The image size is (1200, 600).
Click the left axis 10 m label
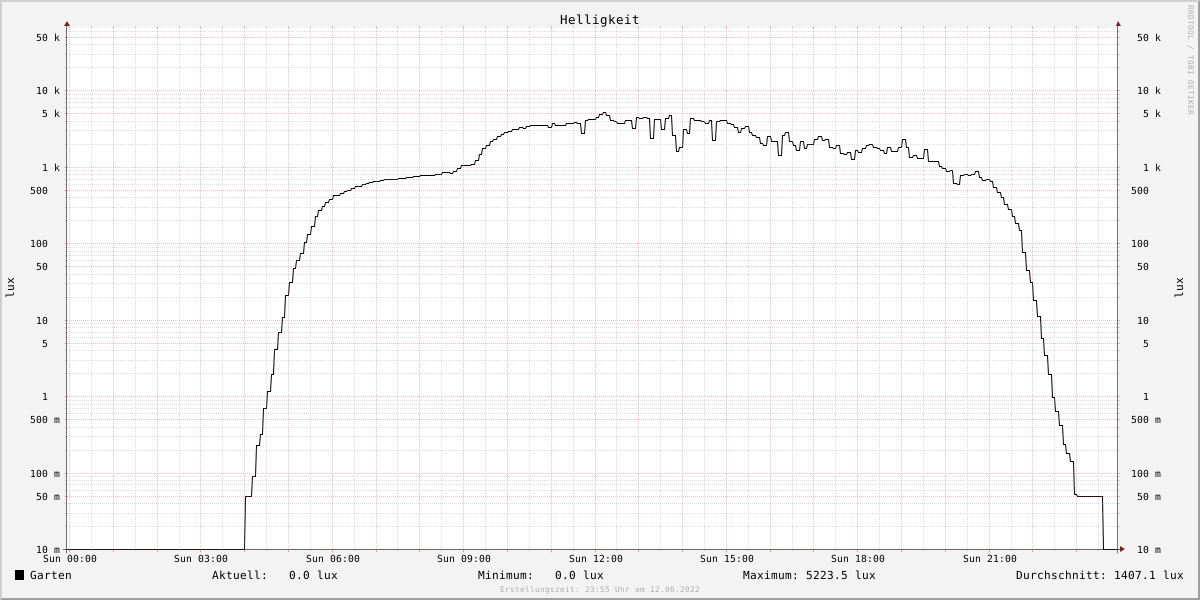48,550
